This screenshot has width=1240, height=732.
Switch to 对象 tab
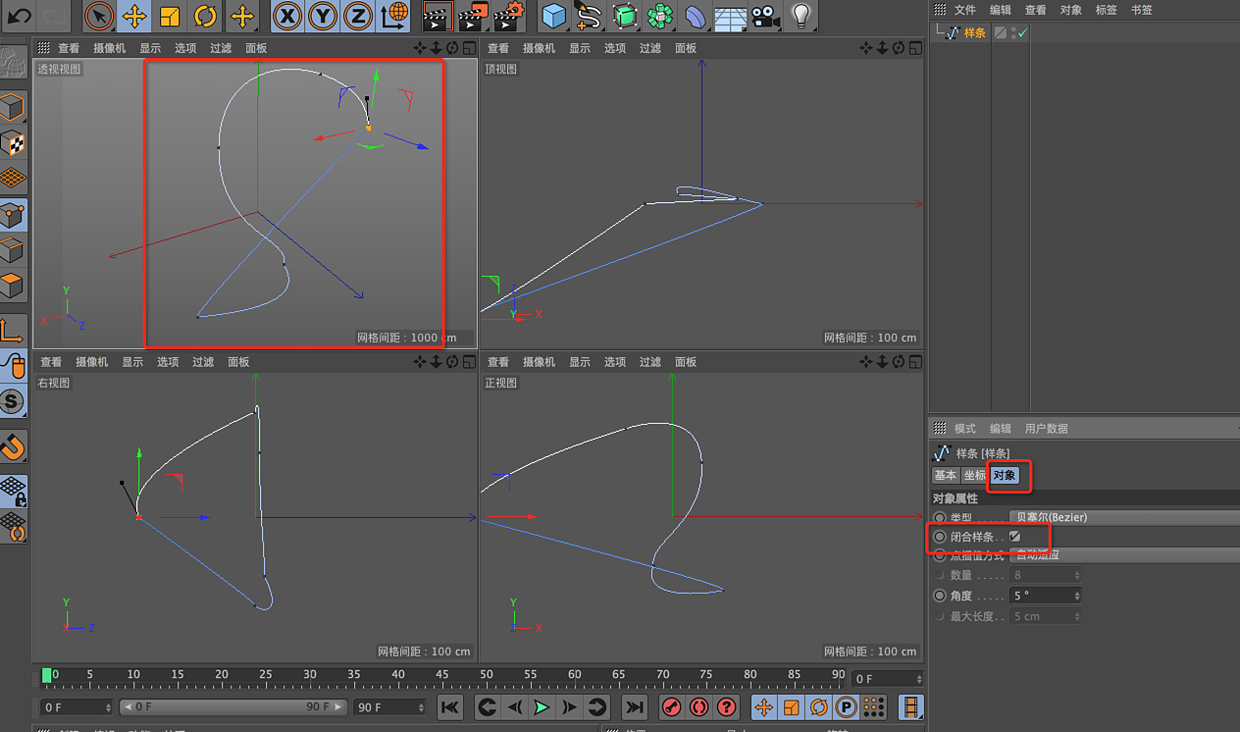pyautogui.click(x=1005, y=475)
